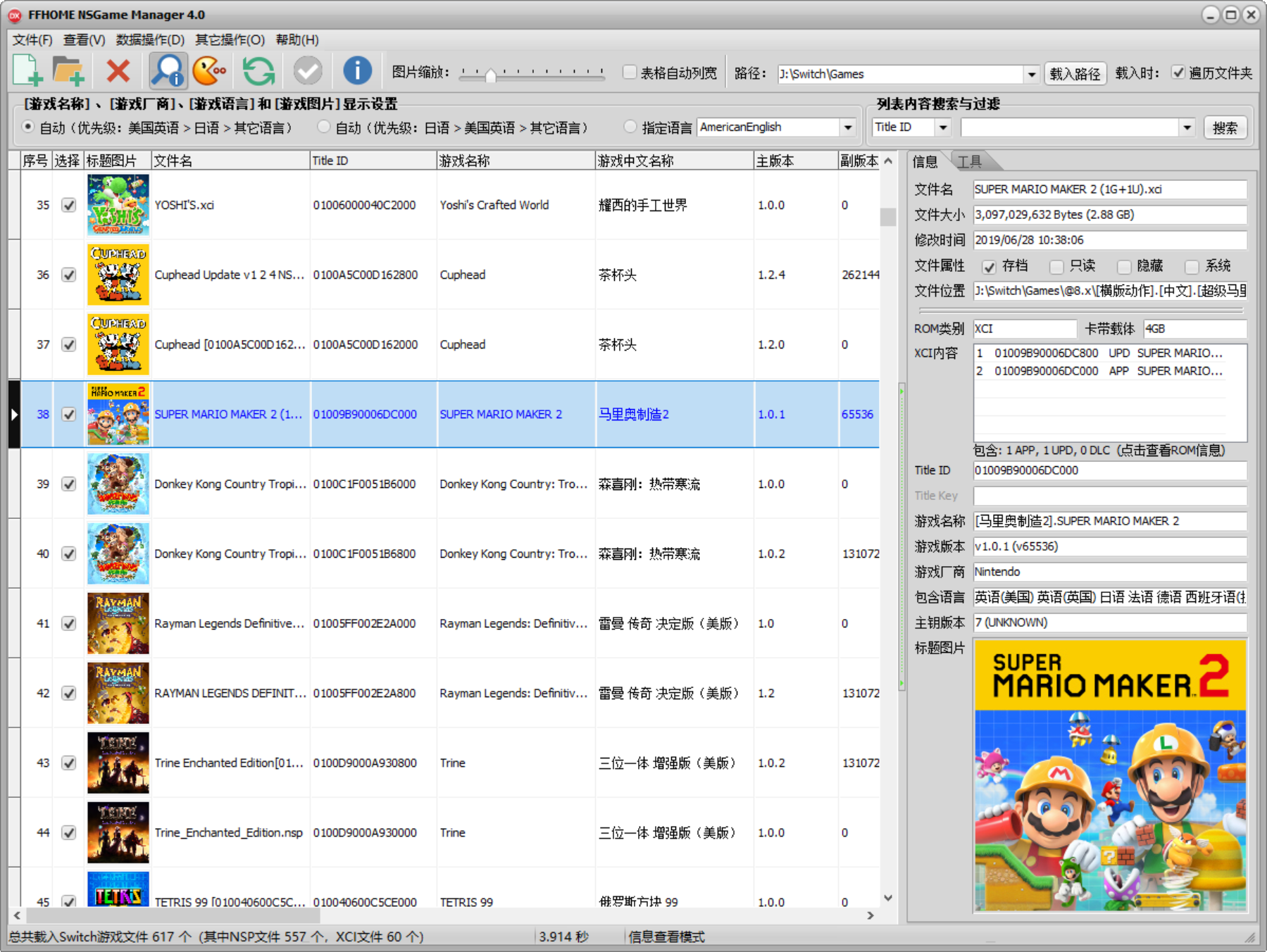Click Chinese name 耀西的手工世界

pos(642,205)
